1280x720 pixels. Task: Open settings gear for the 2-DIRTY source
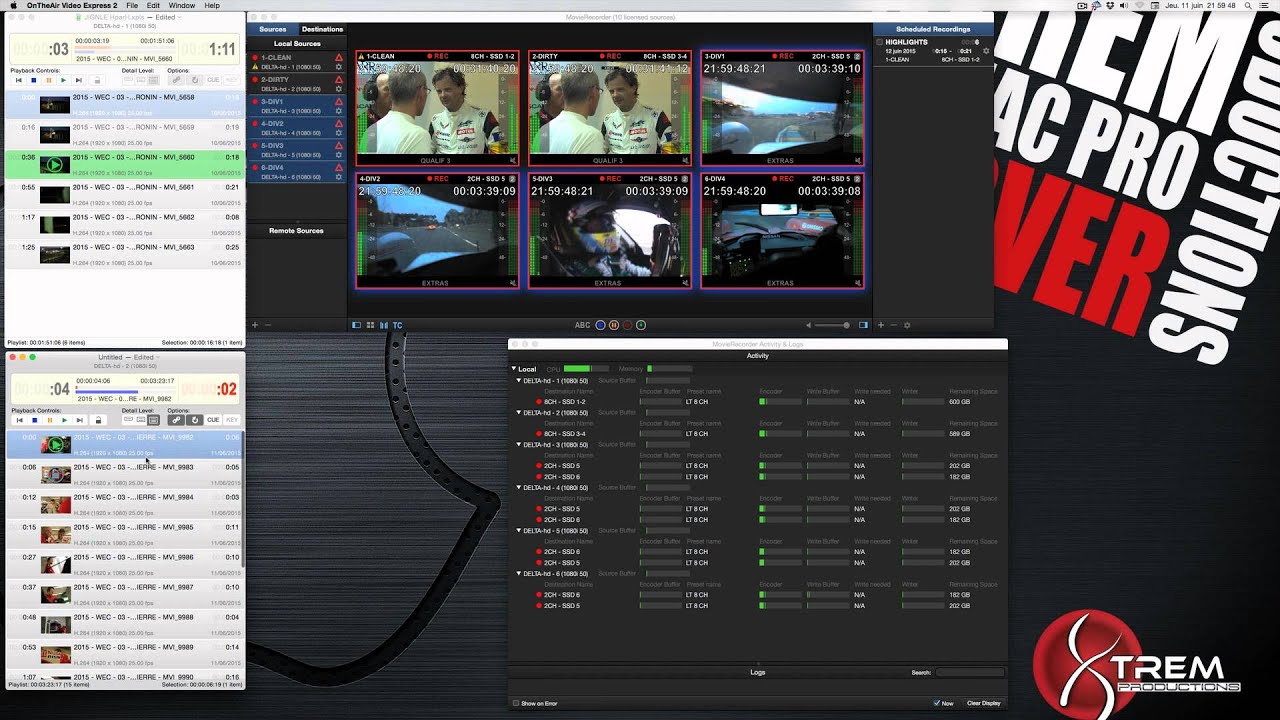click(x=339, y=90)
